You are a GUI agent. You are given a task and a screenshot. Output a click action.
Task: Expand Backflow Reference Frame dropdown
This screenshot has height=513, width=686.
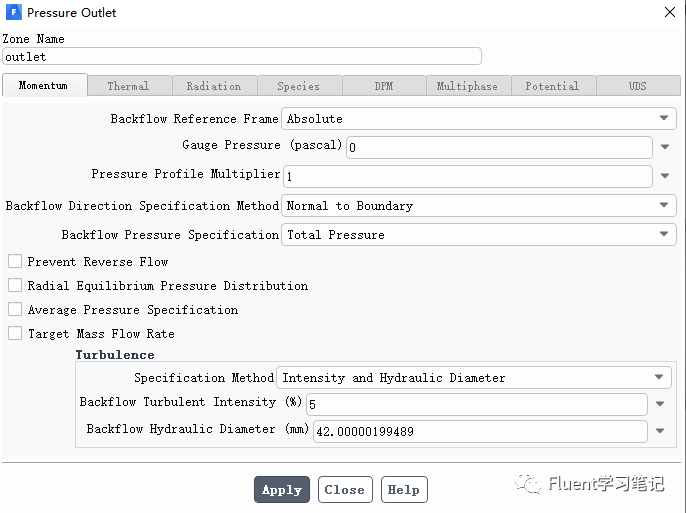coord(479,119)
